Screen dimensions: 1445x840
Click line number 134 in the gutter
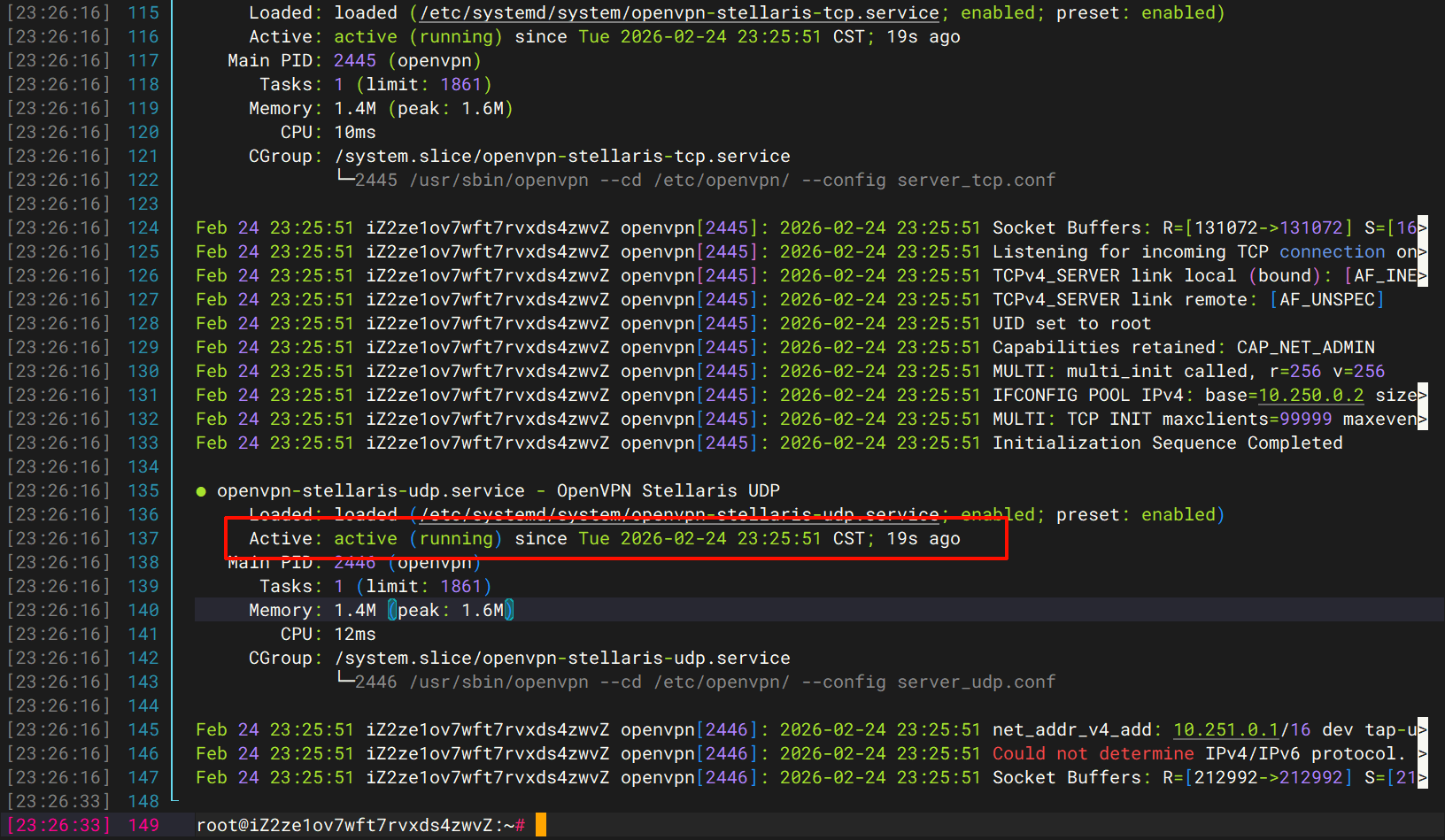(143, 467)
